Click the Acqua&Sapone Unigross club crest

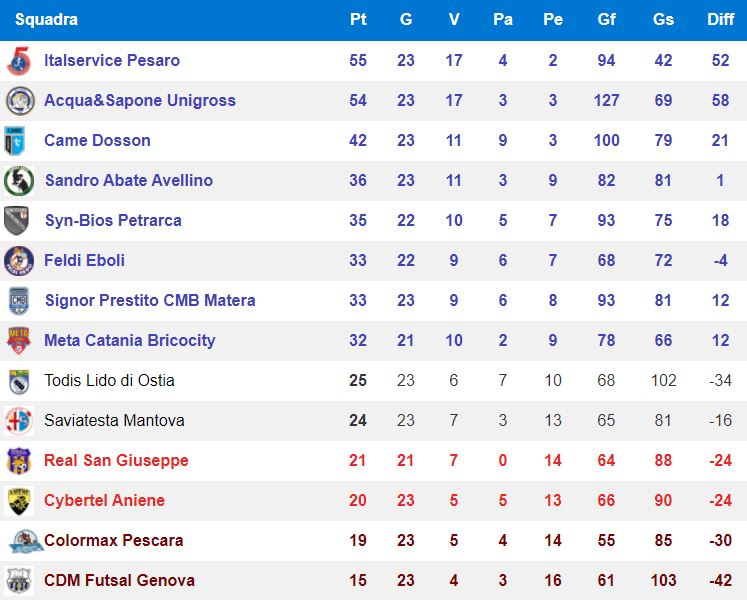point(20,101)
